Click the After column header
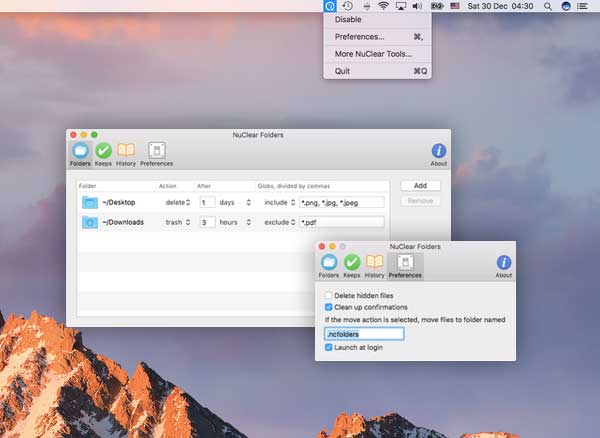Screen dimensions: 600x438 204,186
